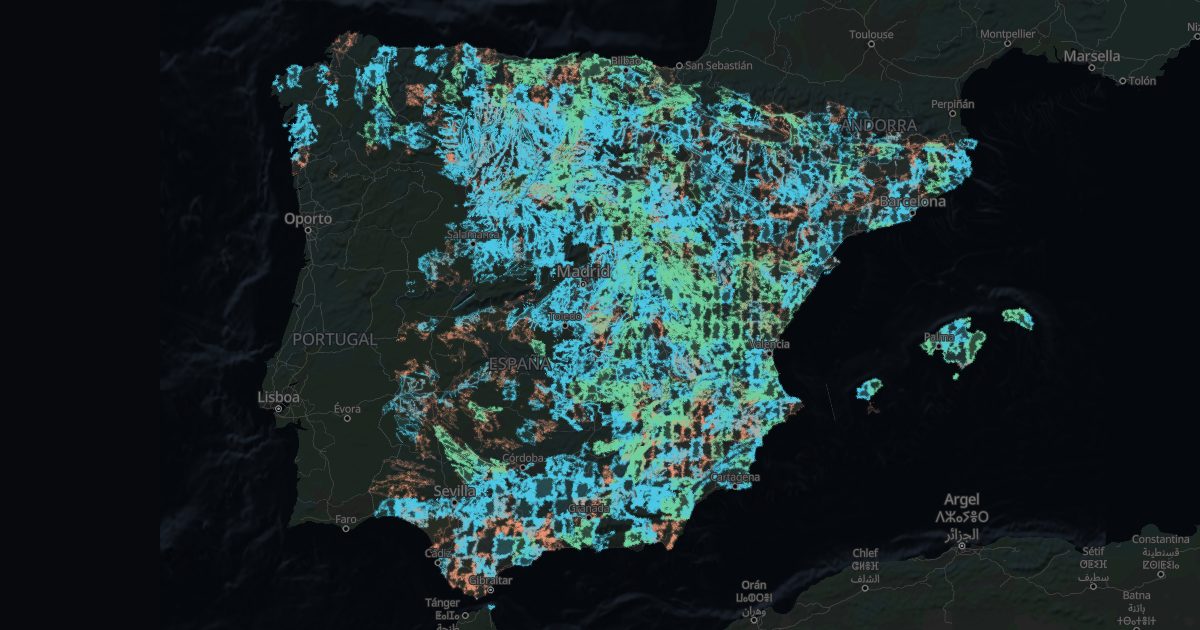Click the Palma label on Mallorca

[940, 337]
